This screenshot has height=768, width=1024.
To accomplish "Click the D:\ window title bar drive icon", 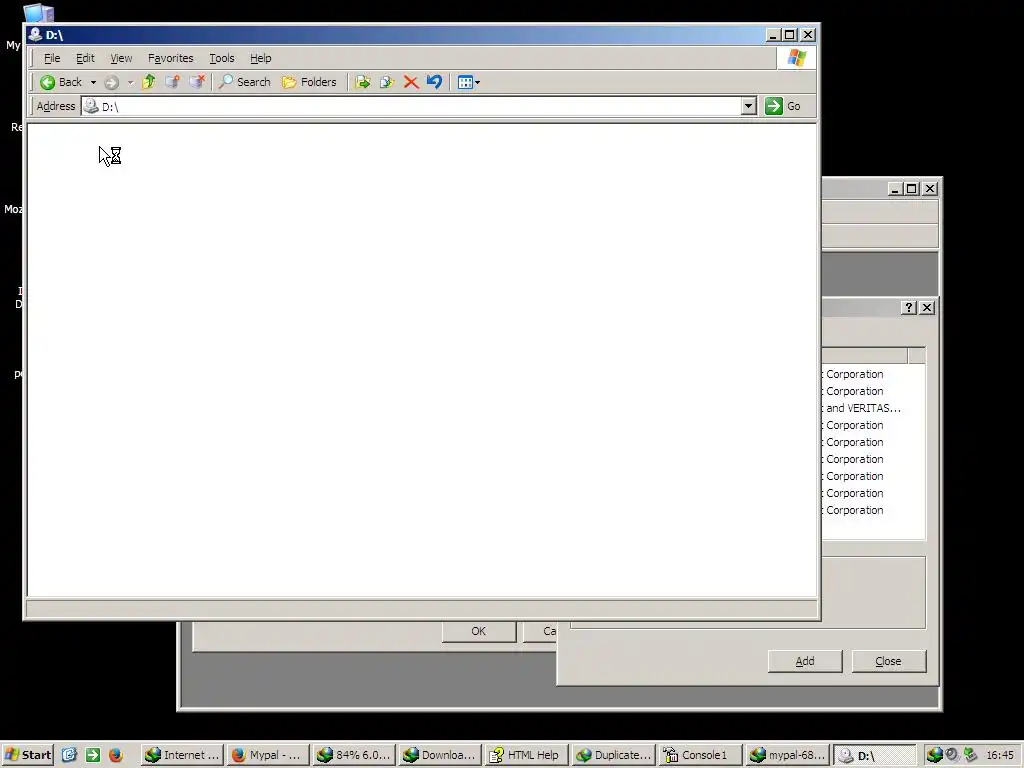I will (35, 35).
